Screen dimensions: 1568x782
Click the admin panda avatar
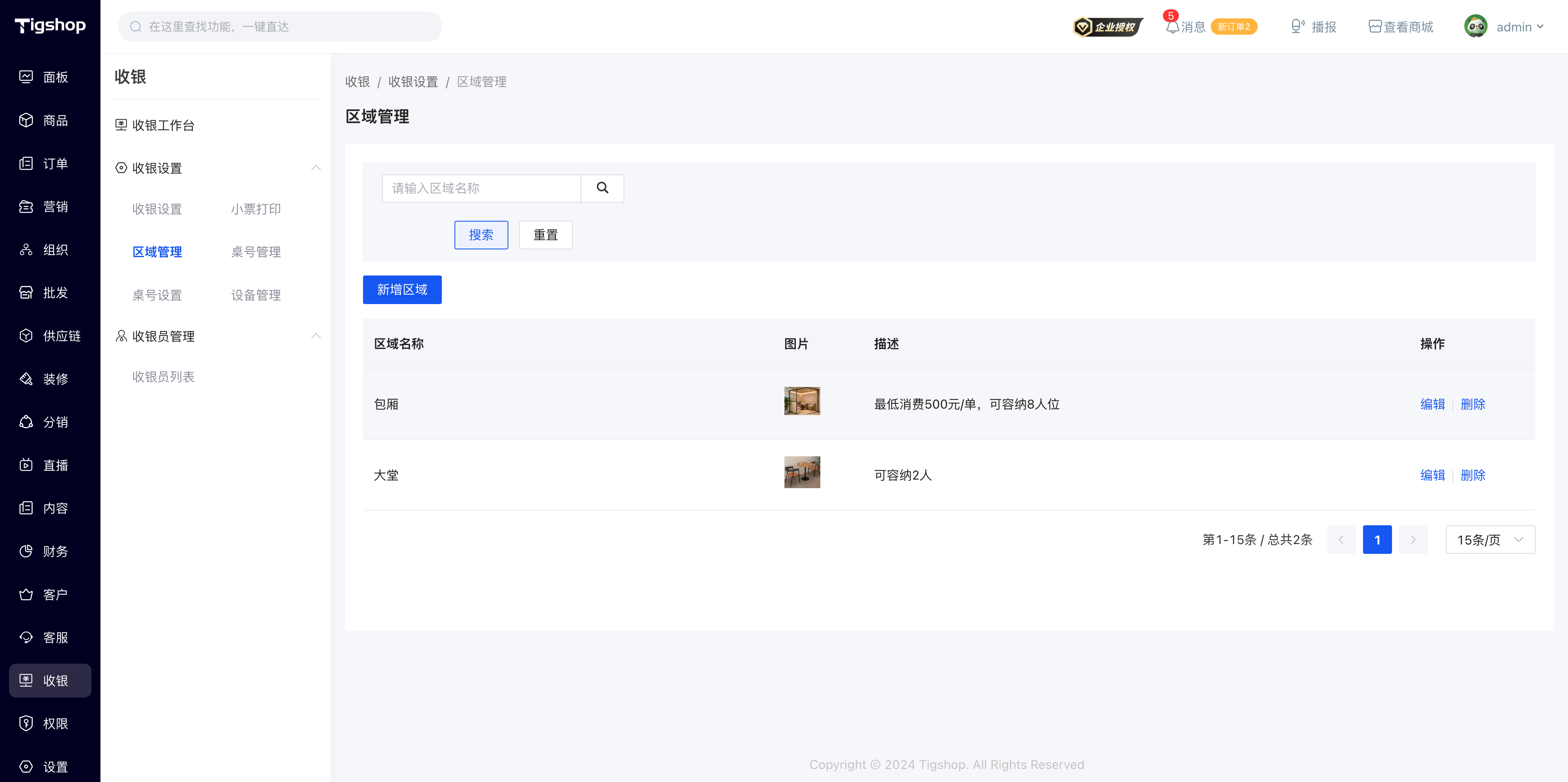[1475, 27]
